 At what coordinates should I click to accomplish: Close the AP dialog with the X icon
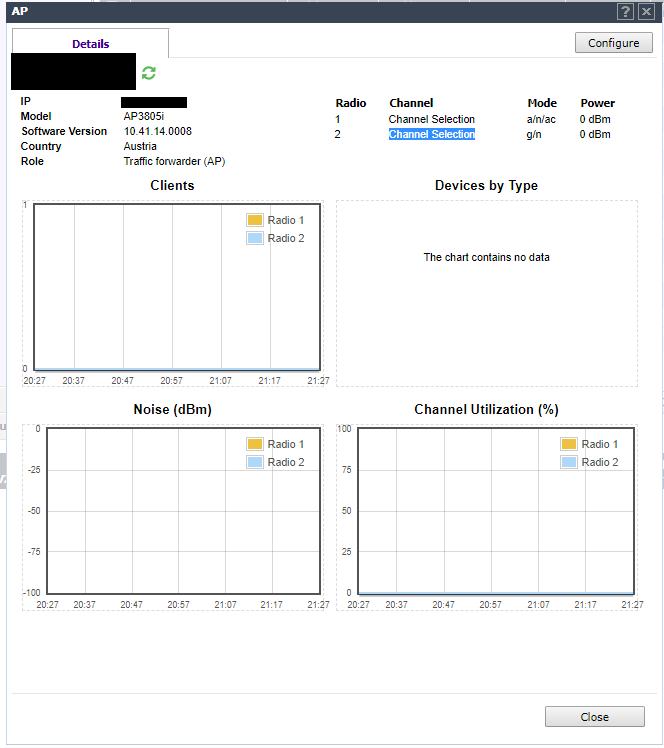(646, 11)
